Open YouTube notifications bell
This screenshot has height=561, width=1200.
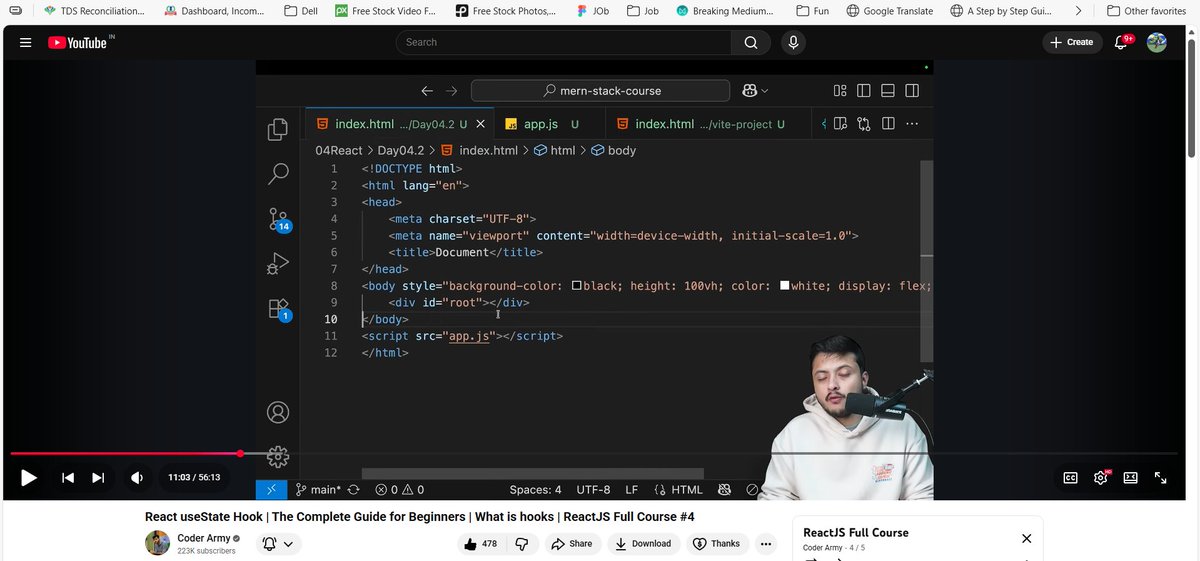(1121, 42)
